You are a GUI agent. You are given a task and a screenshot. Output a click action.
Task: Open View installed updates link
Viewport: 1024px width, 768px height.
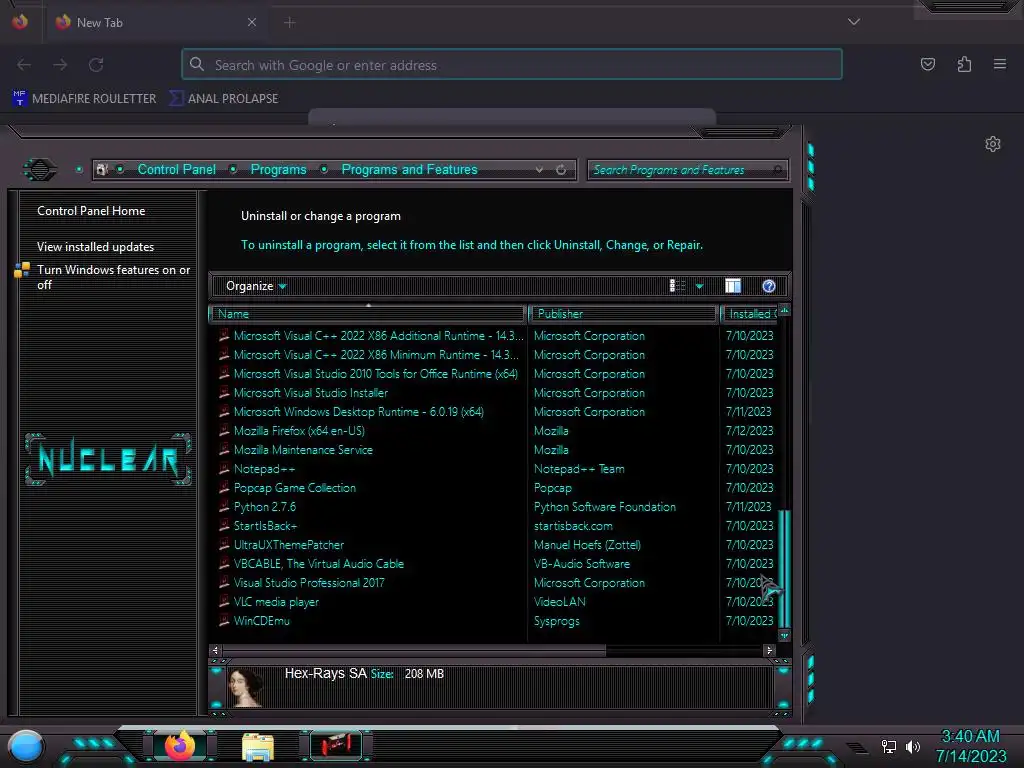(x=95, y=247)
